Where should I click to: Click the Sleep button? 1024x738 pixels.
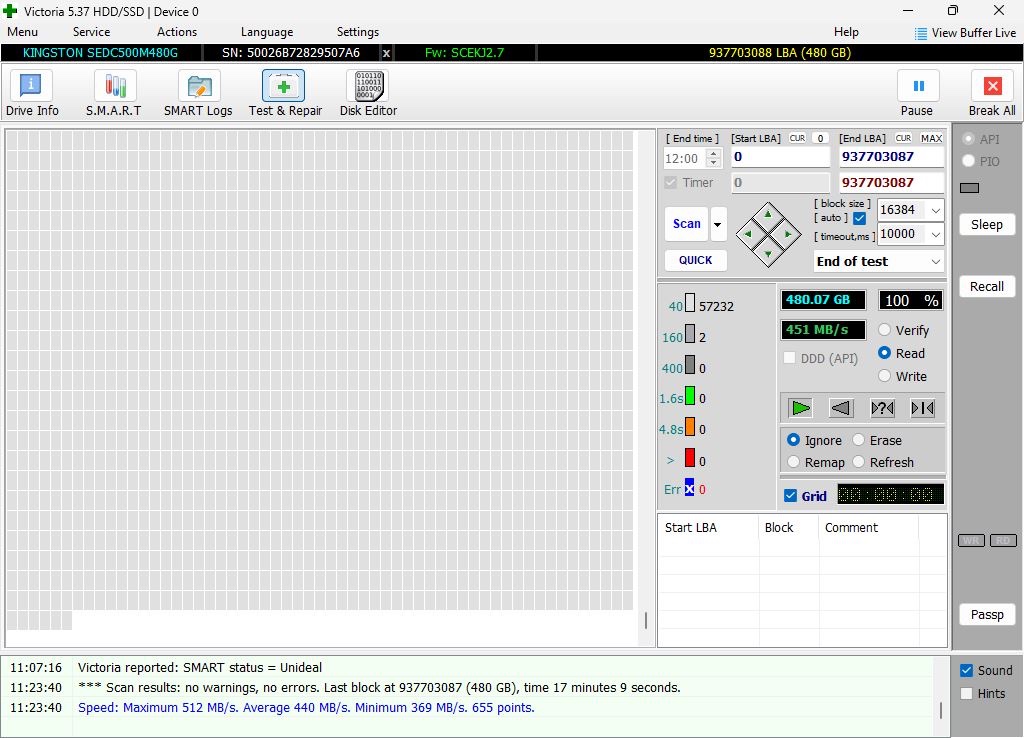pyautogui.click(x=986, y=224)
